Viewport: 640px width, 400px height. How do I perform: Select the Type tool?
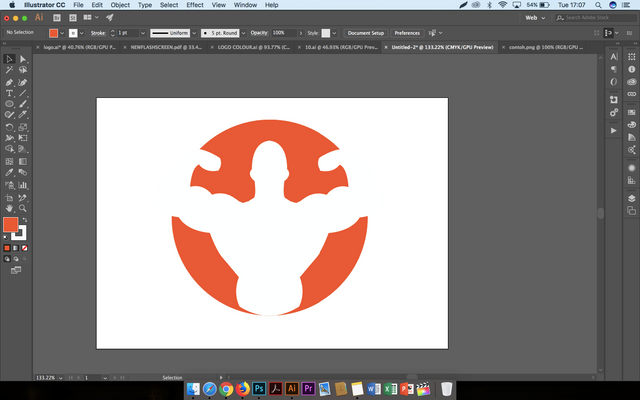(x=9, y=93)
